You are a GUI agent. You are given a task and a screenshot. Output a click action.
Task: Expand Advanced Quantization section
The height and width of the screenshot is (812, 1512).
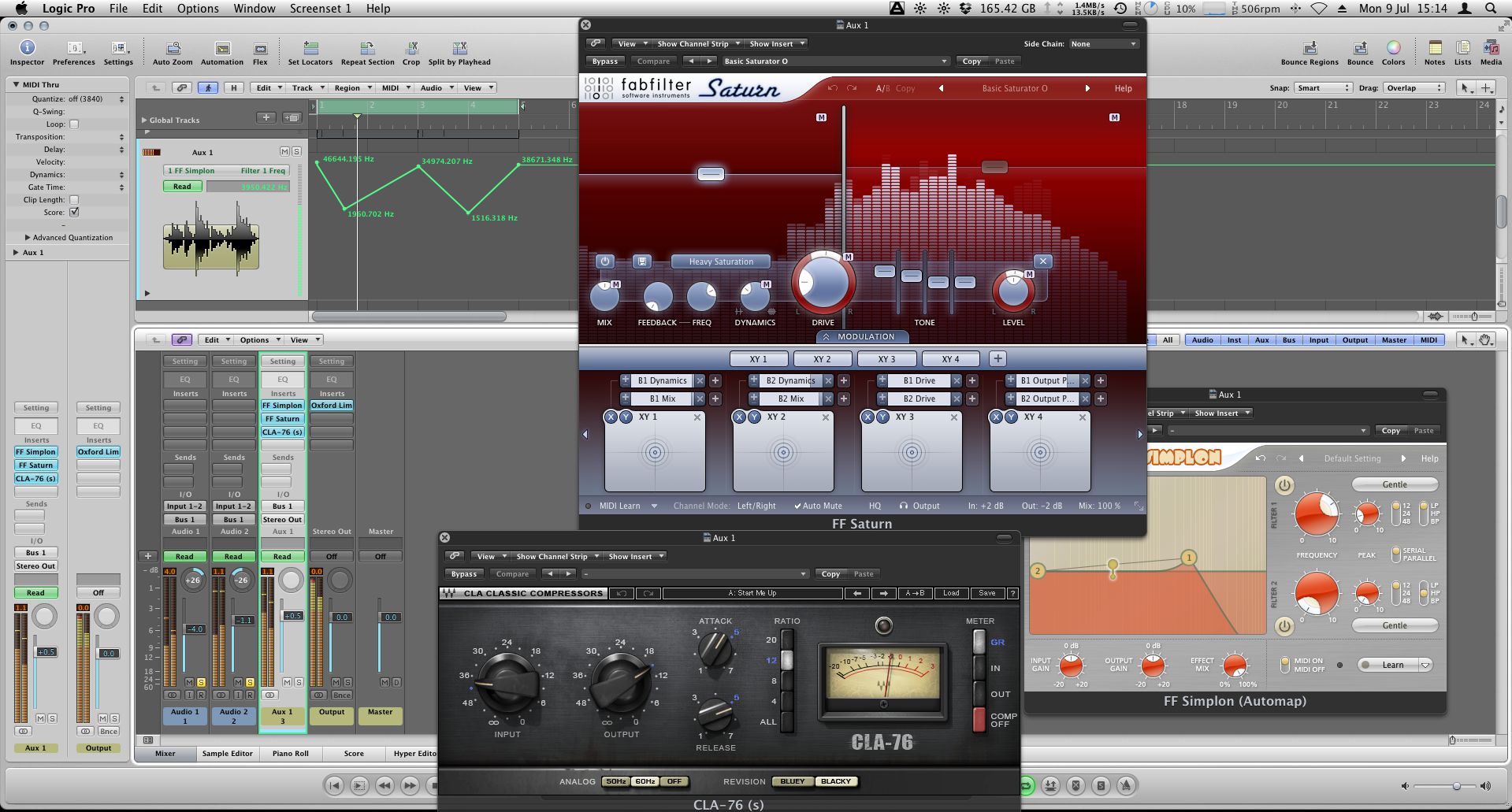tap(28, 237)
